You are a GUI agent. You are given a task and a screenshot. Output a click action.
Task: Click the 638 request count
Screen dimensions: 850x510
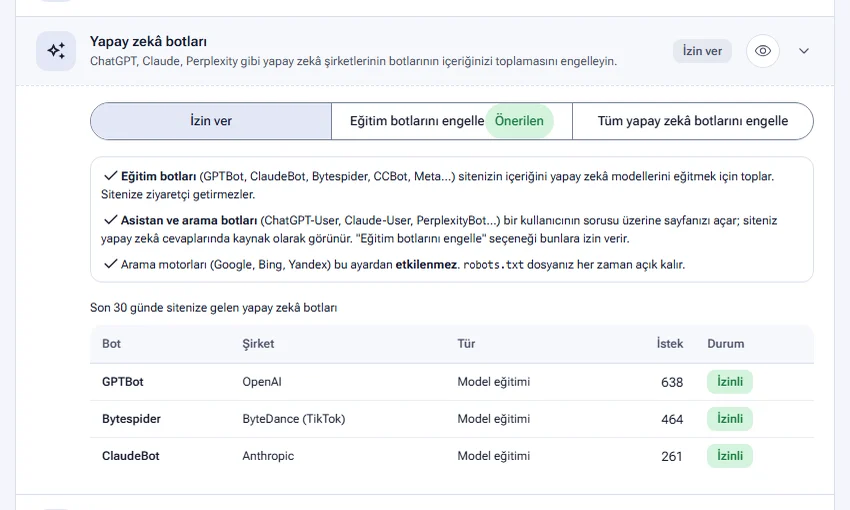coord(672,382)
